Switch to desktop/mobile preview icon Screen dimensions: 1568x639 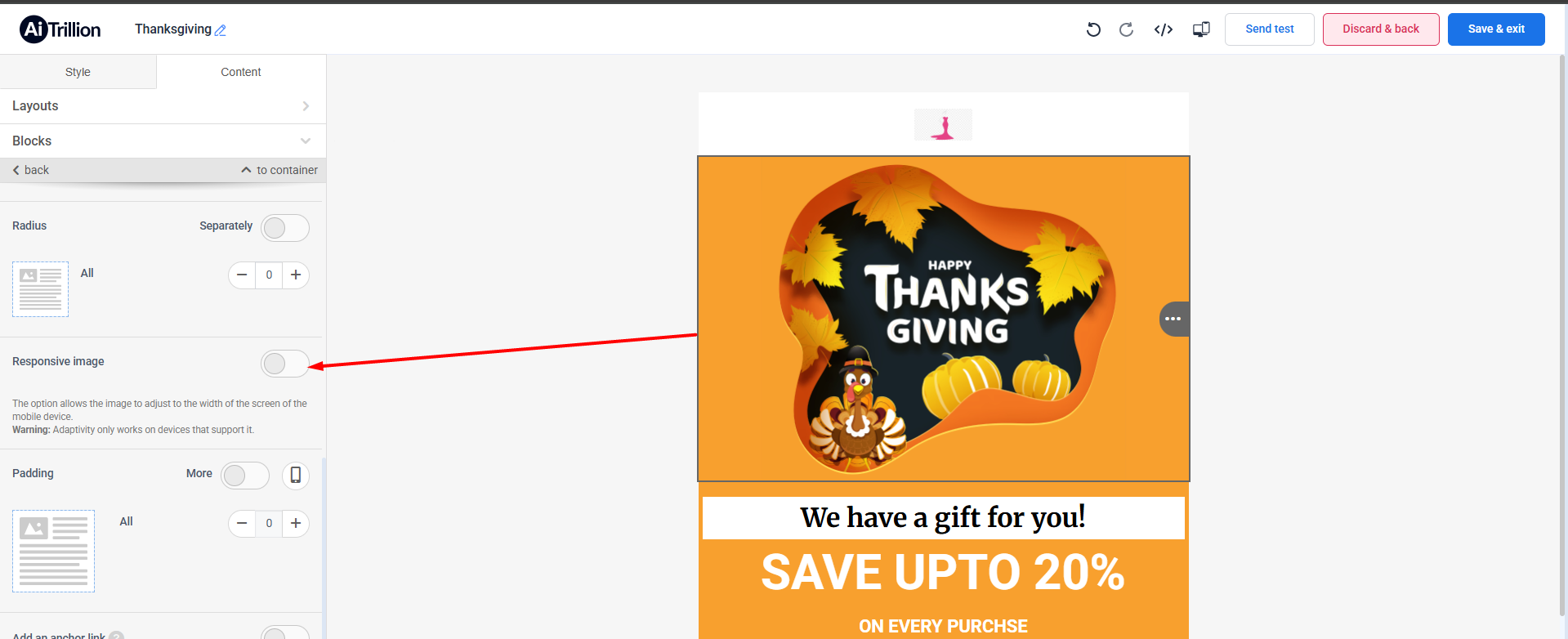(1201, 29)
